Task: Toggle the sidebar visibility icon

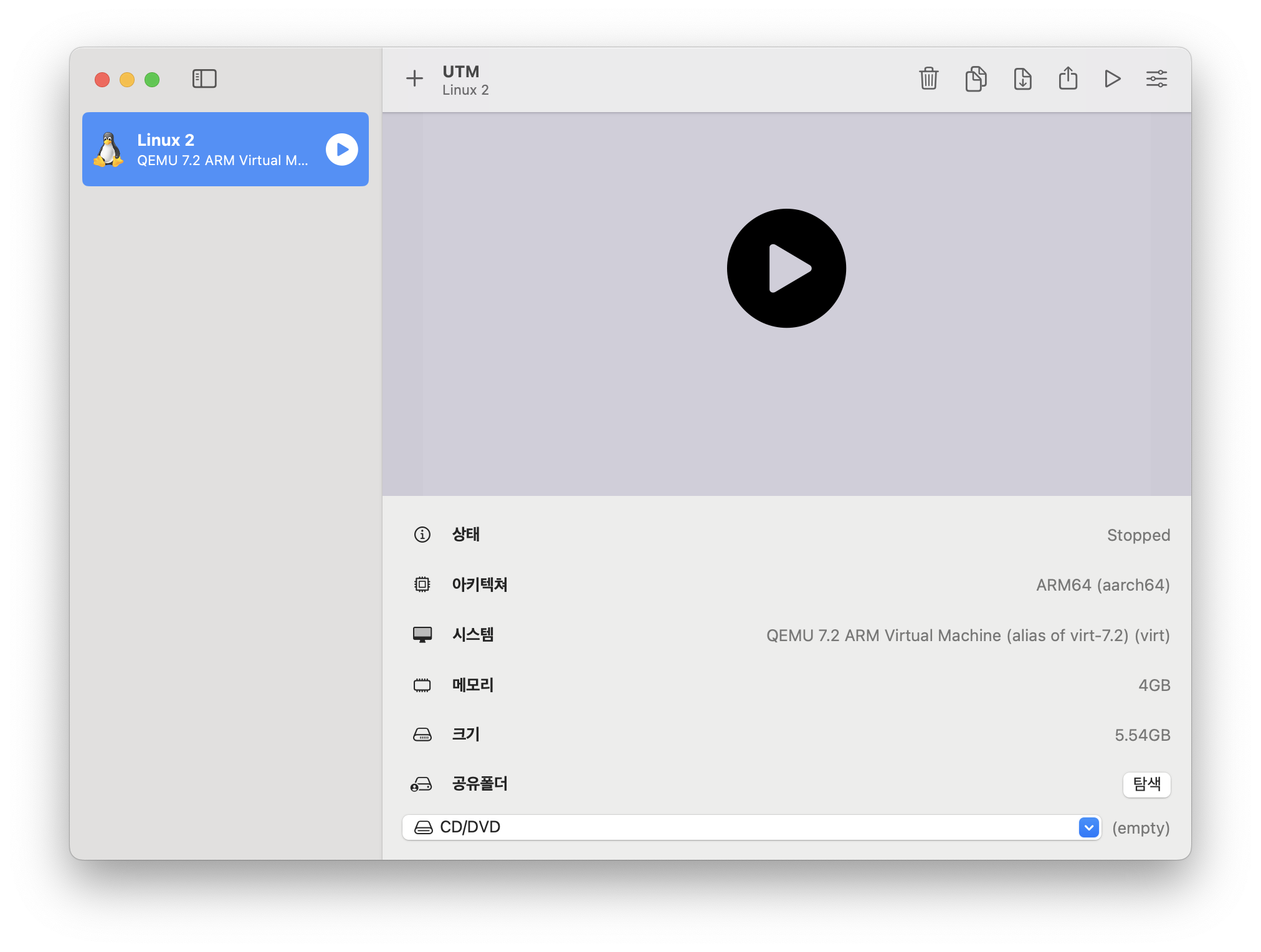Action: 204,79
